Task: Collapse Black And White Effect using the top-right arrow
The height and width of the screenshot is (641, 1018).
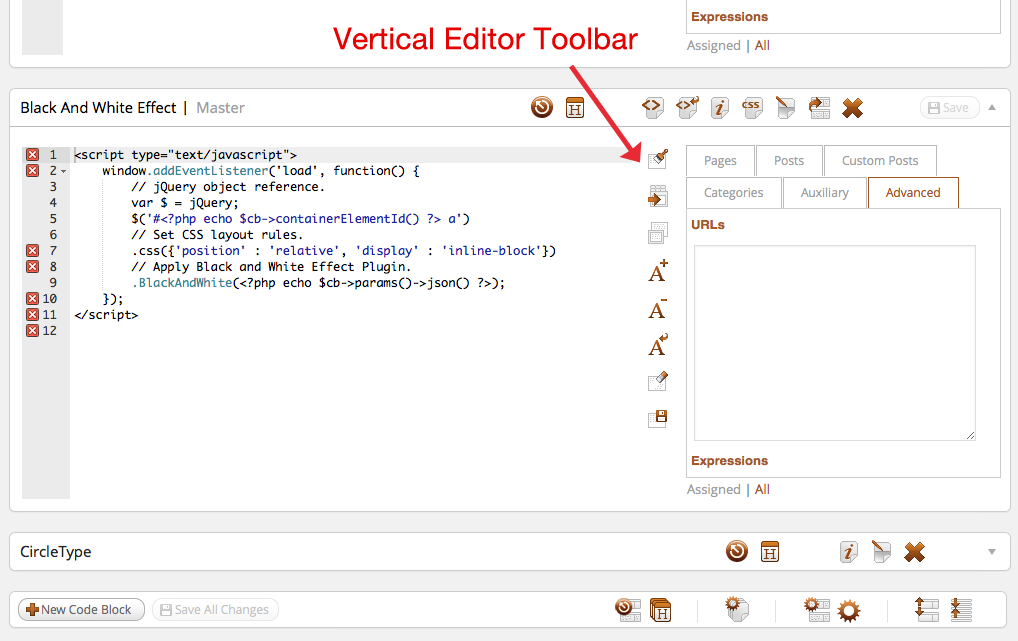Action: point(990,107)
